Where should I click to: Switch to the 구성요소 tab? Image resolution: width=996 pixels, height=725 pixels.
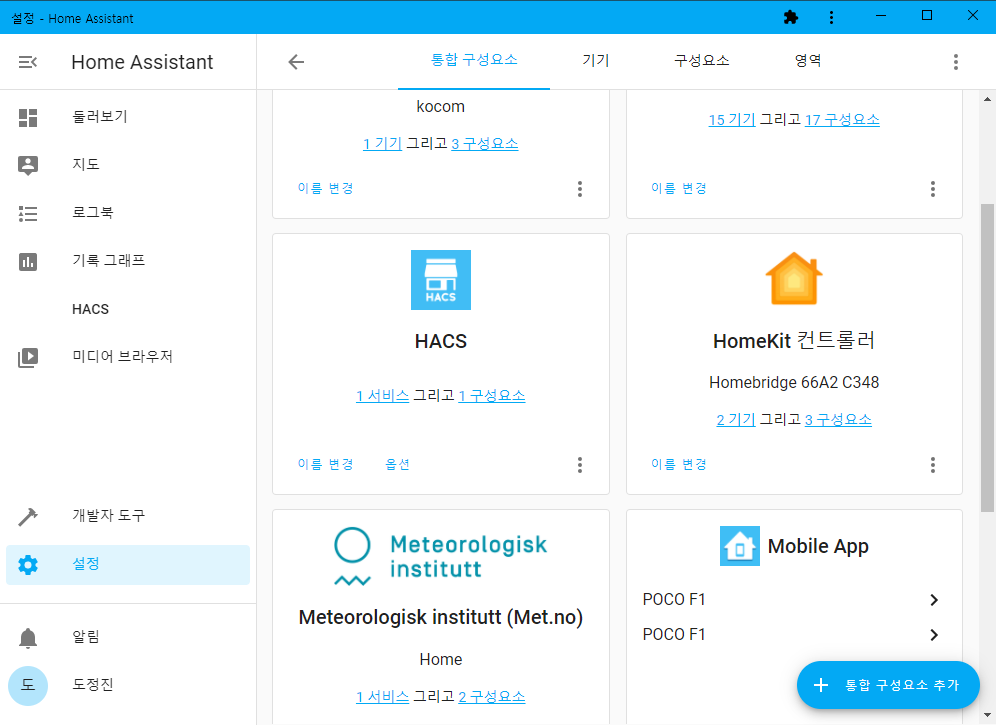click(x=701, y=61)
